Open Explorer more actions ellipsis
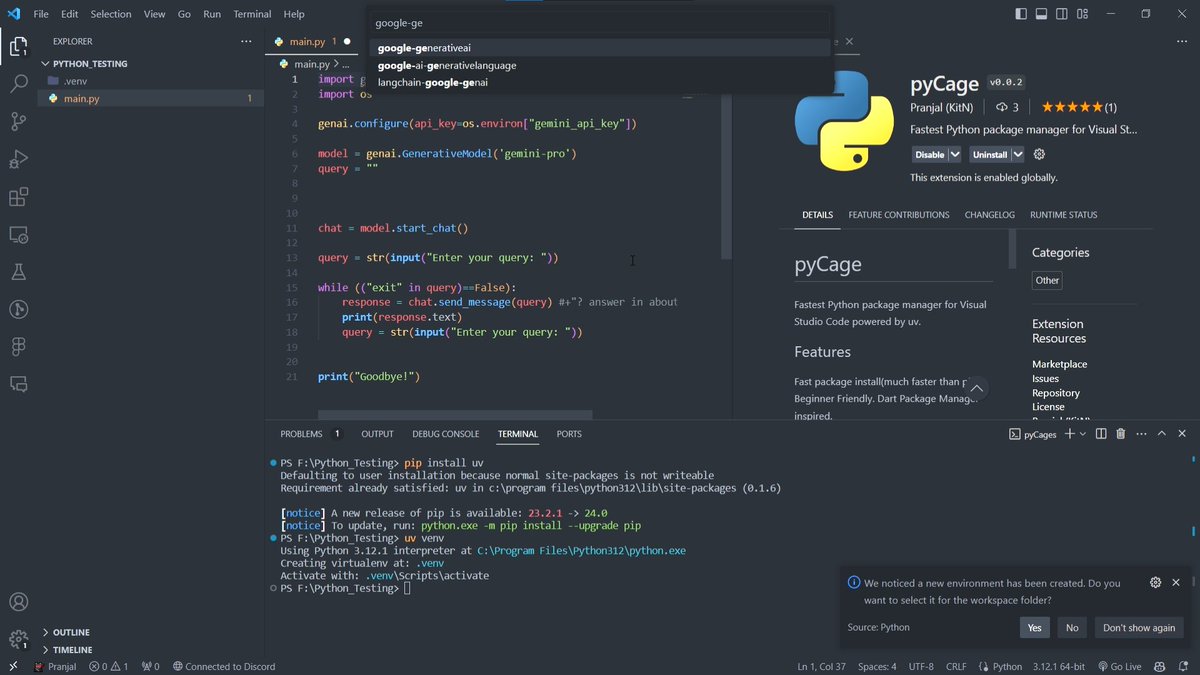 (246, 42)
